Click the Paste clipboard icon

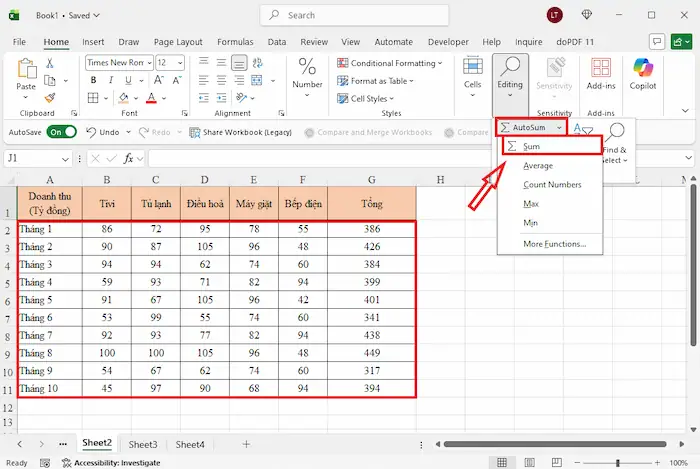pyautogui.click(x=26, y=70)
